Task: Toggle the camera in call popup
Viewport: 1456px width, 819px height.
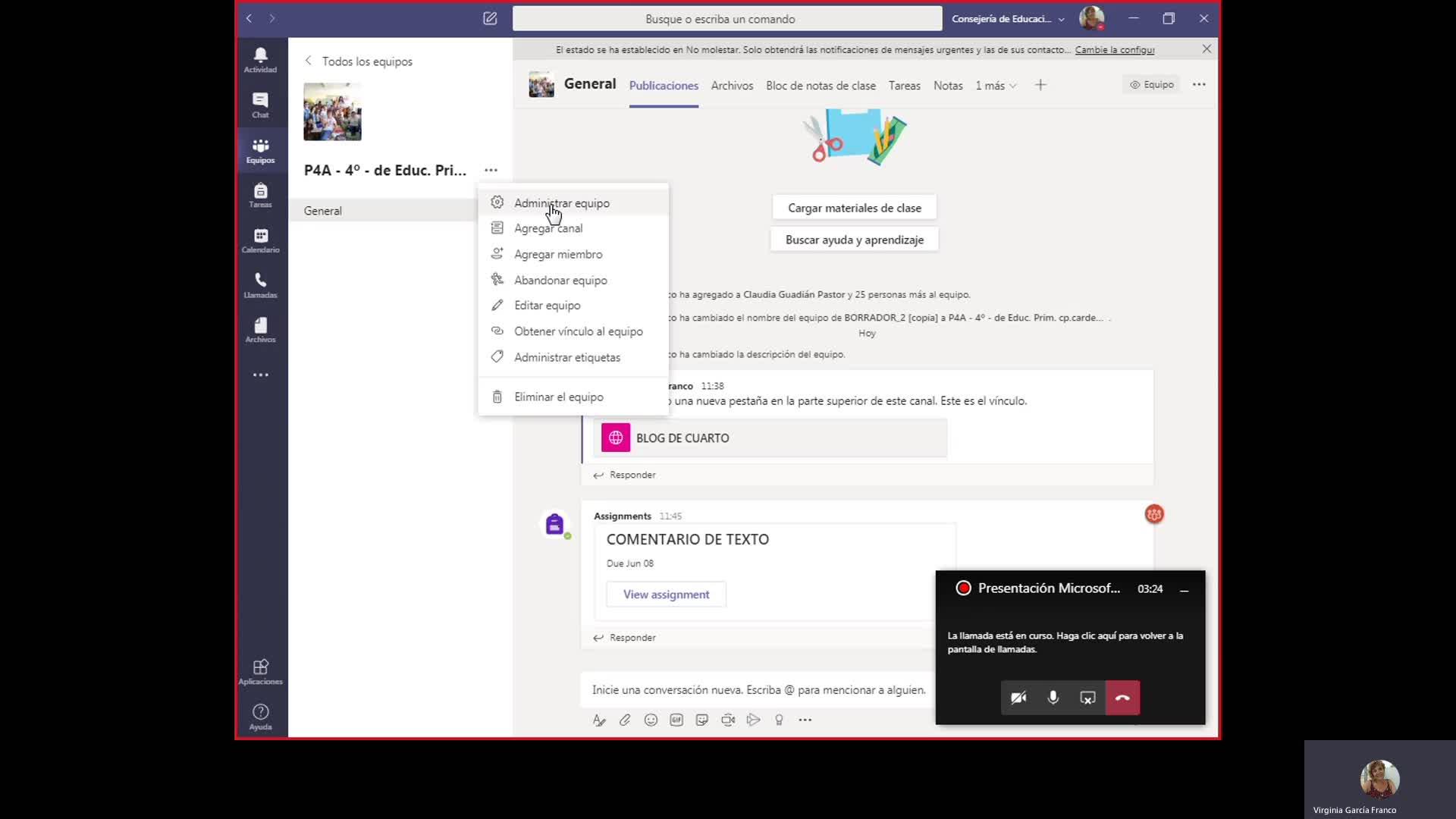Action: pyautogui.click(x=1018, y=698)
